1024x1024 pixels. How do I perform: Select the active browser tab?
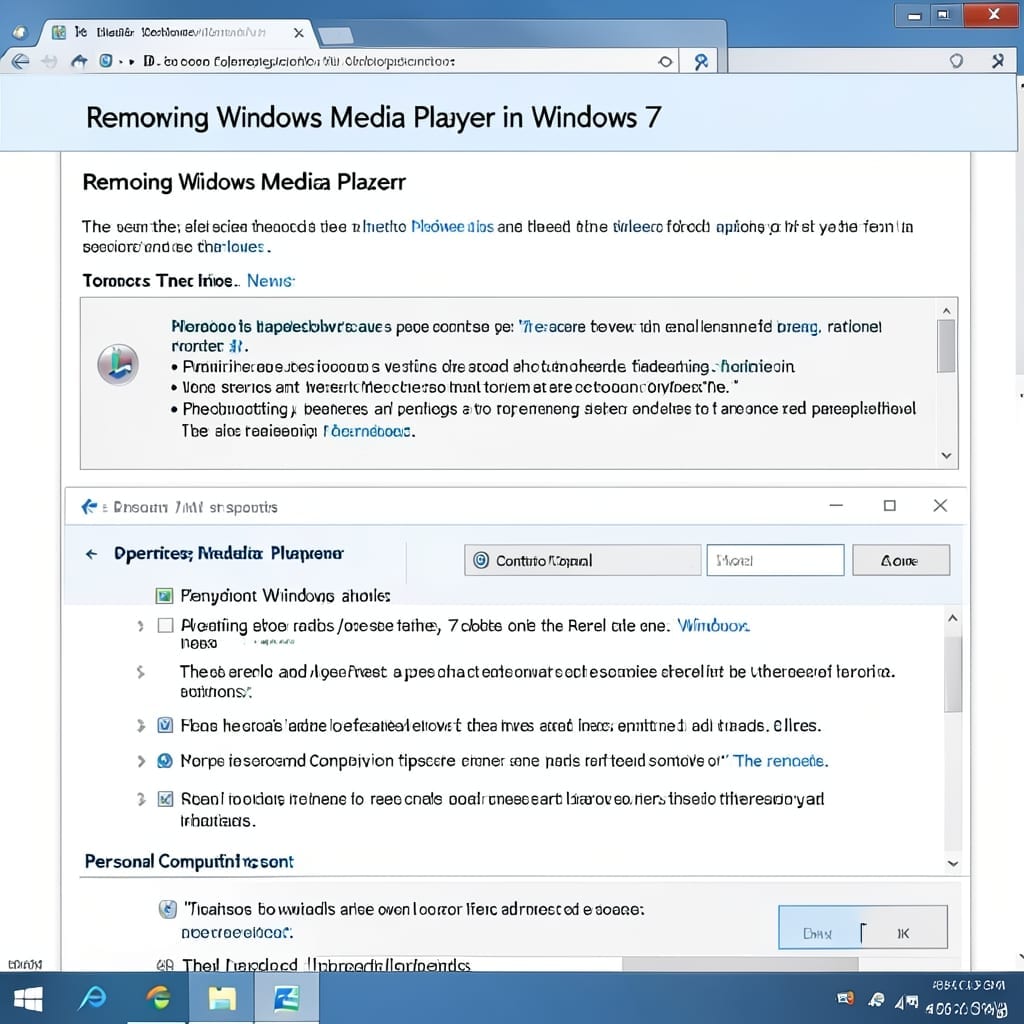coord(176,33)
